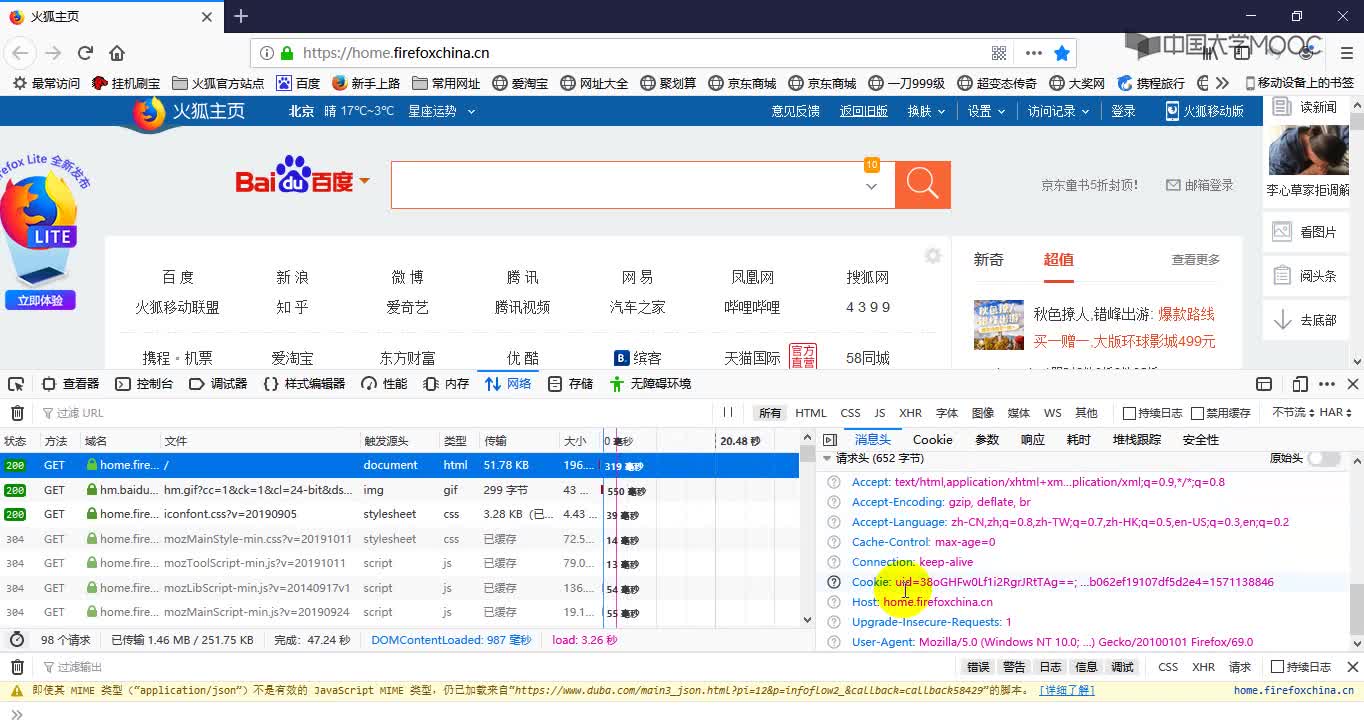Open the site security lock icon
The image size is (1364, 728).
(x=287, y=53)
